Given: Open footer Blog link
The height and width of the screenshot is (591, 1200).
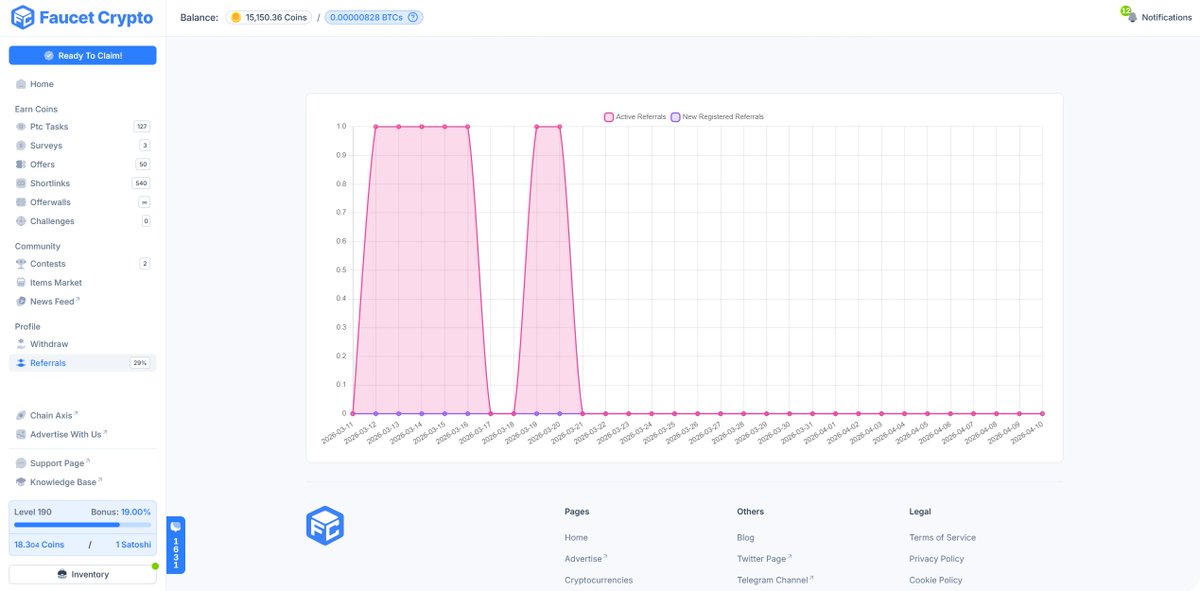Looking at the screenshot, I should [x=746, y=537].
